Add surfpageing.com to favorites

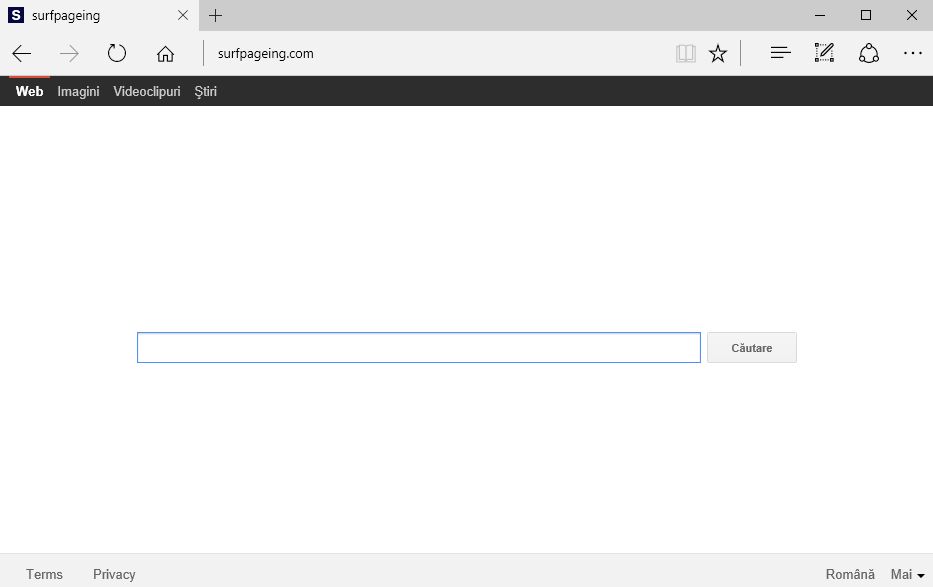tap(717, 52)
